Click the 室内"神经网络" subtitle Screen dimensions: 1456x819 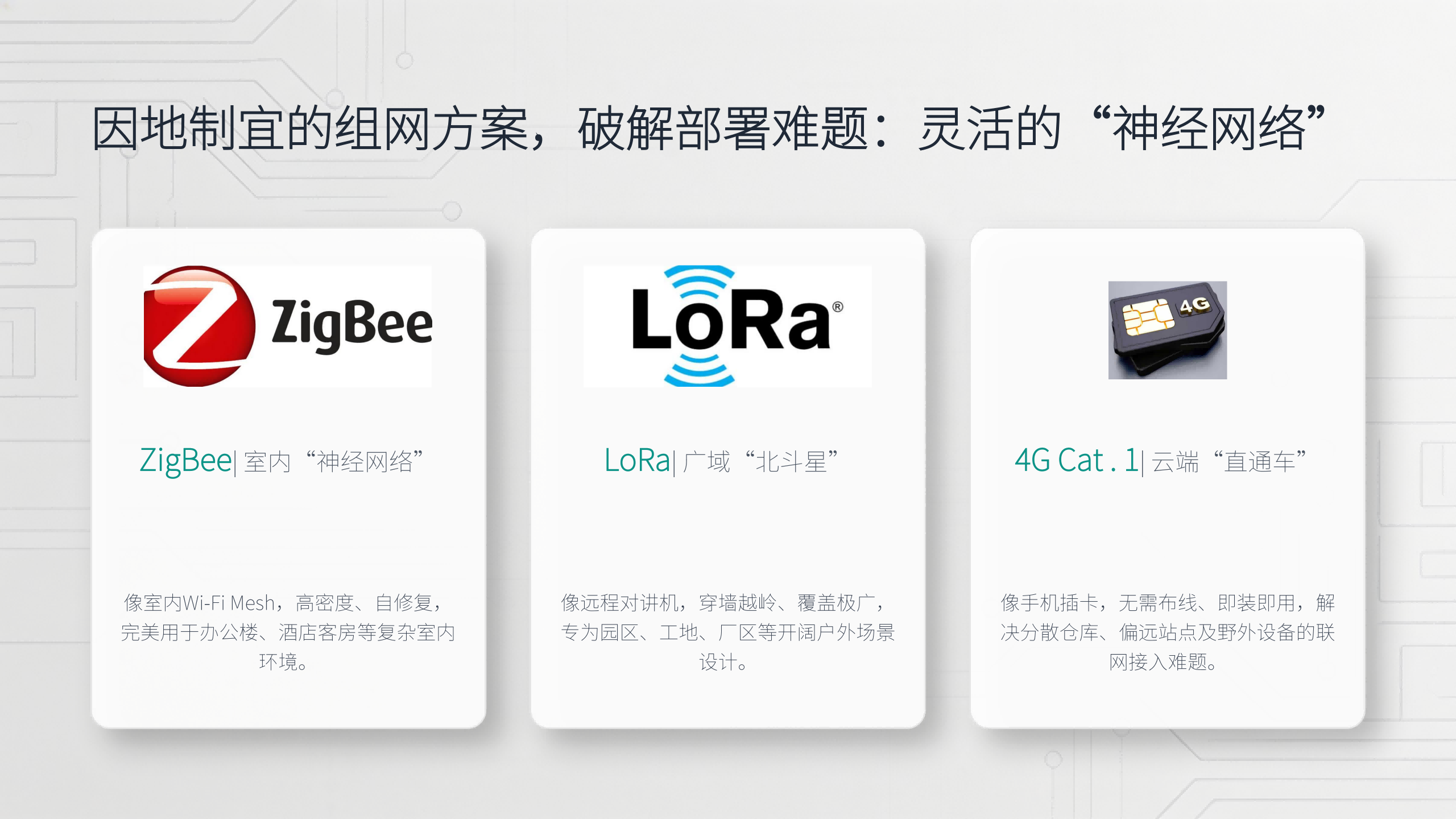click(x=334, y=462)
